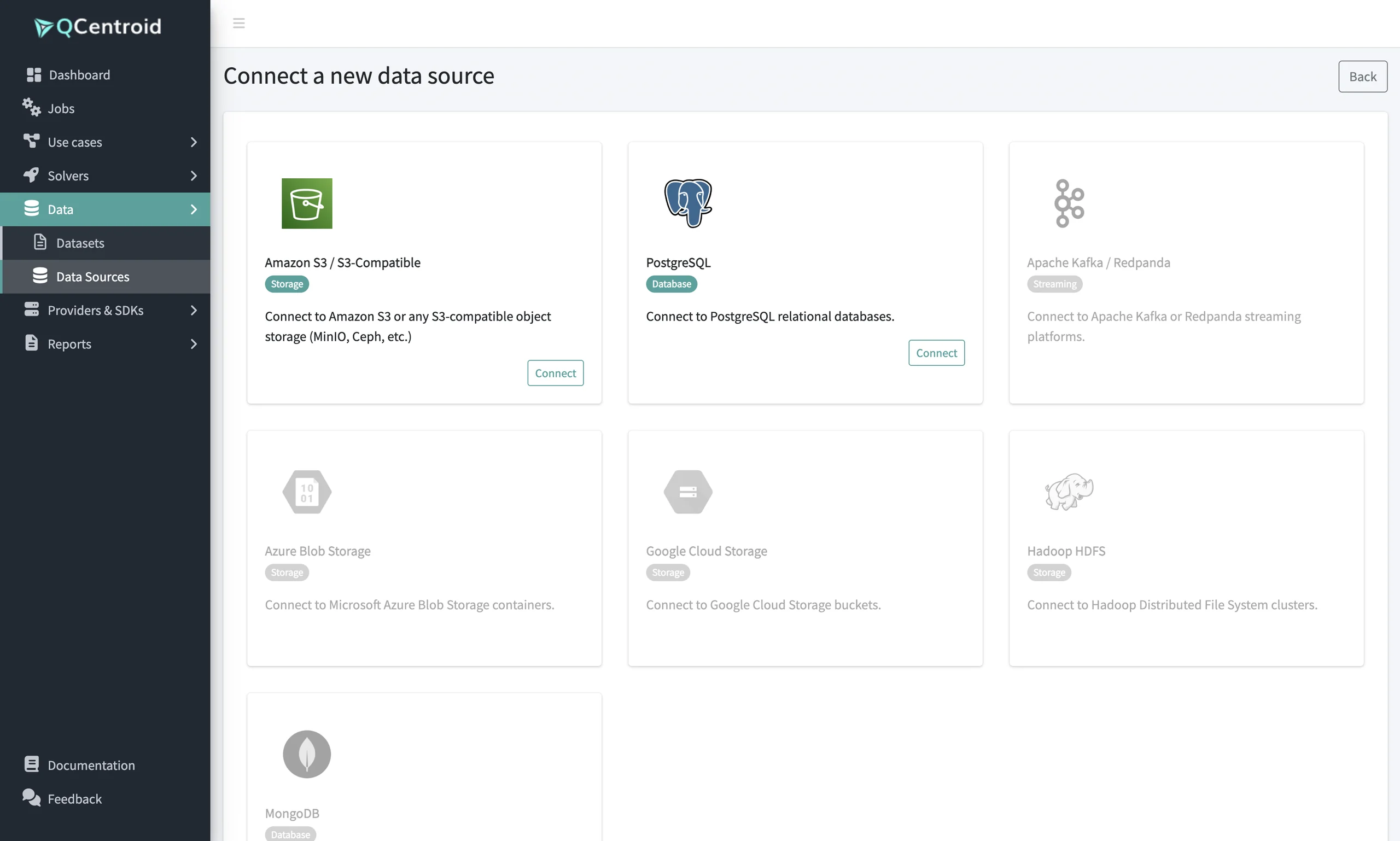Click the Dashboard grid icon

(x=33, y=75)
